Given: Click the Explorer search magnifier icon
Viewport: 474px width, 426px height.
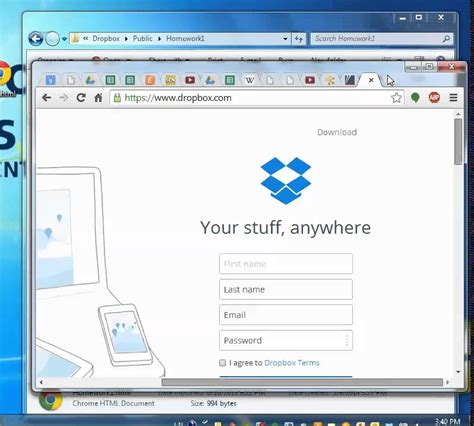Looking at the screenshot, I should tap(446, 39).
